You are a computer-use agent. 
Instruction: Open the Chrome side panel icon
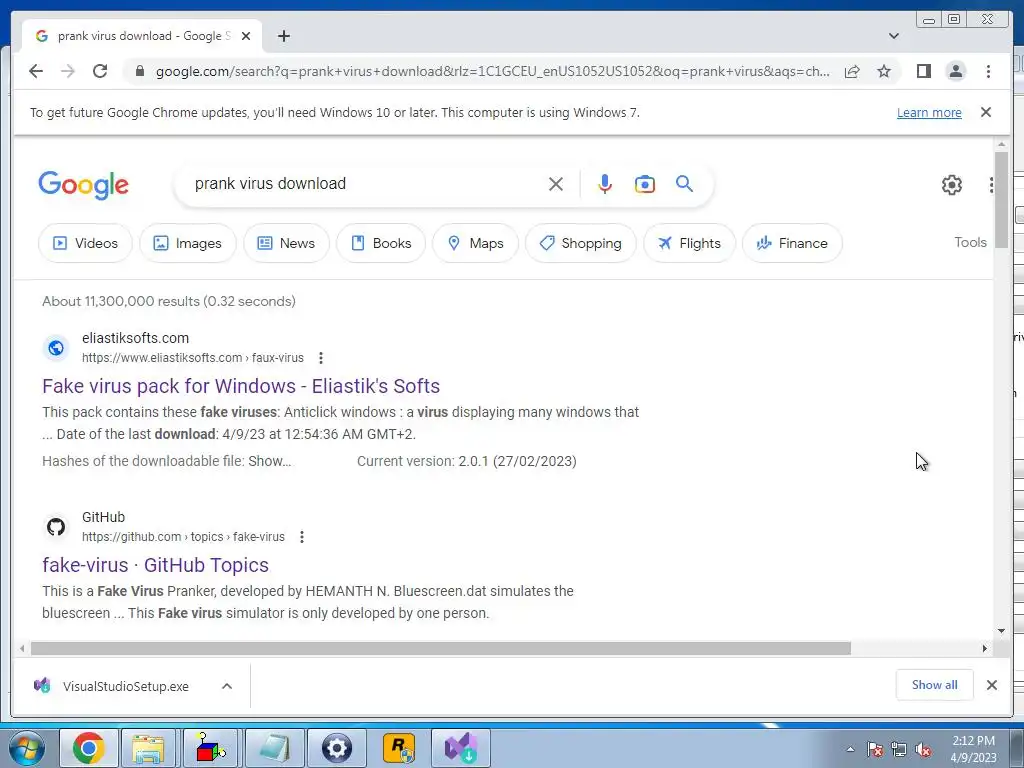click(923, 71)
